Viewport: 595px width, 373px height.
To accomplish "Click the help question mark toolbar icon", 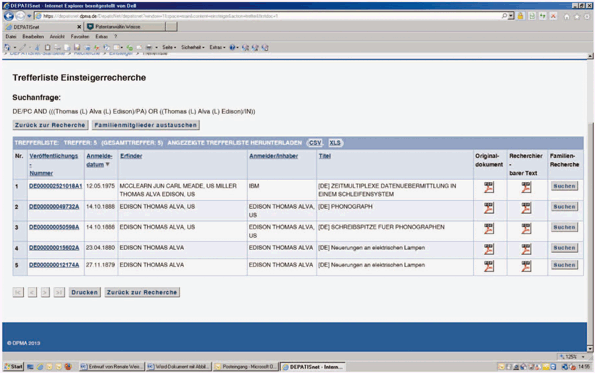I will [x=233, y=47].
